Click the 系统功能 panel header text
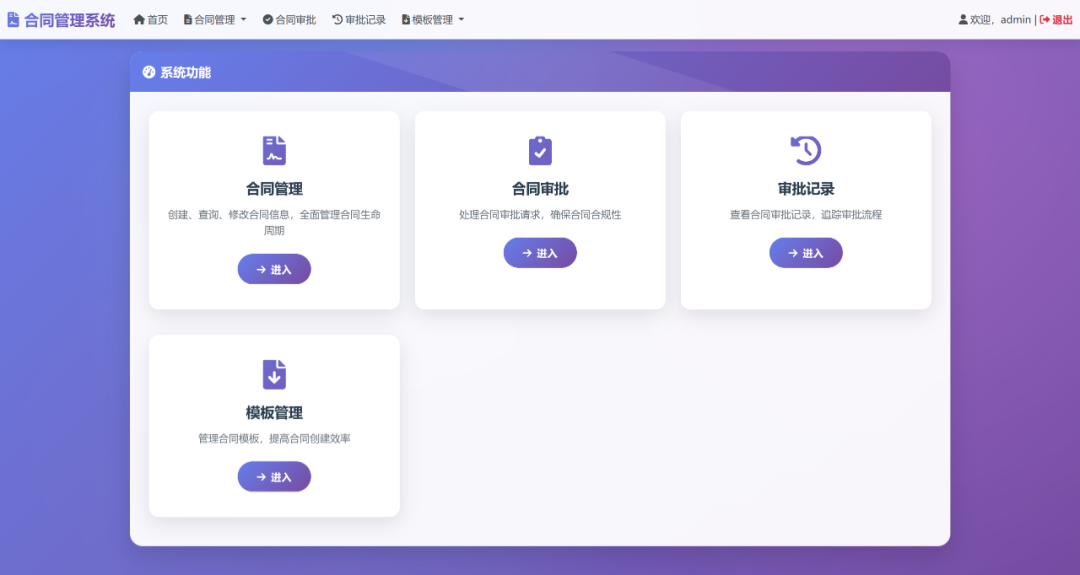 185,72
